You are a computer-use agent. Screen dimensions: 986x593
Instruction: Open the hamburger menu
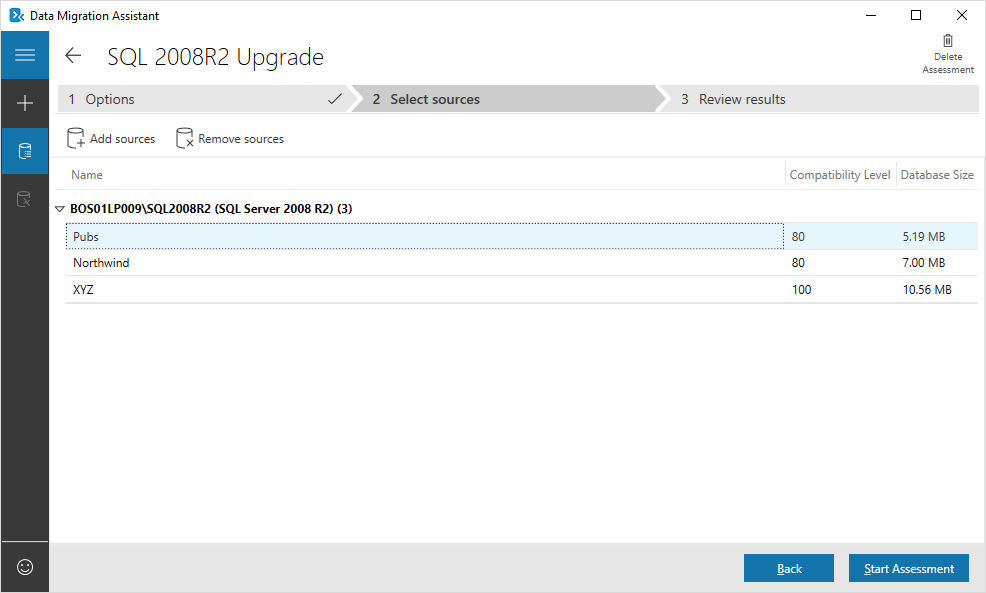(x=25, y=55)
